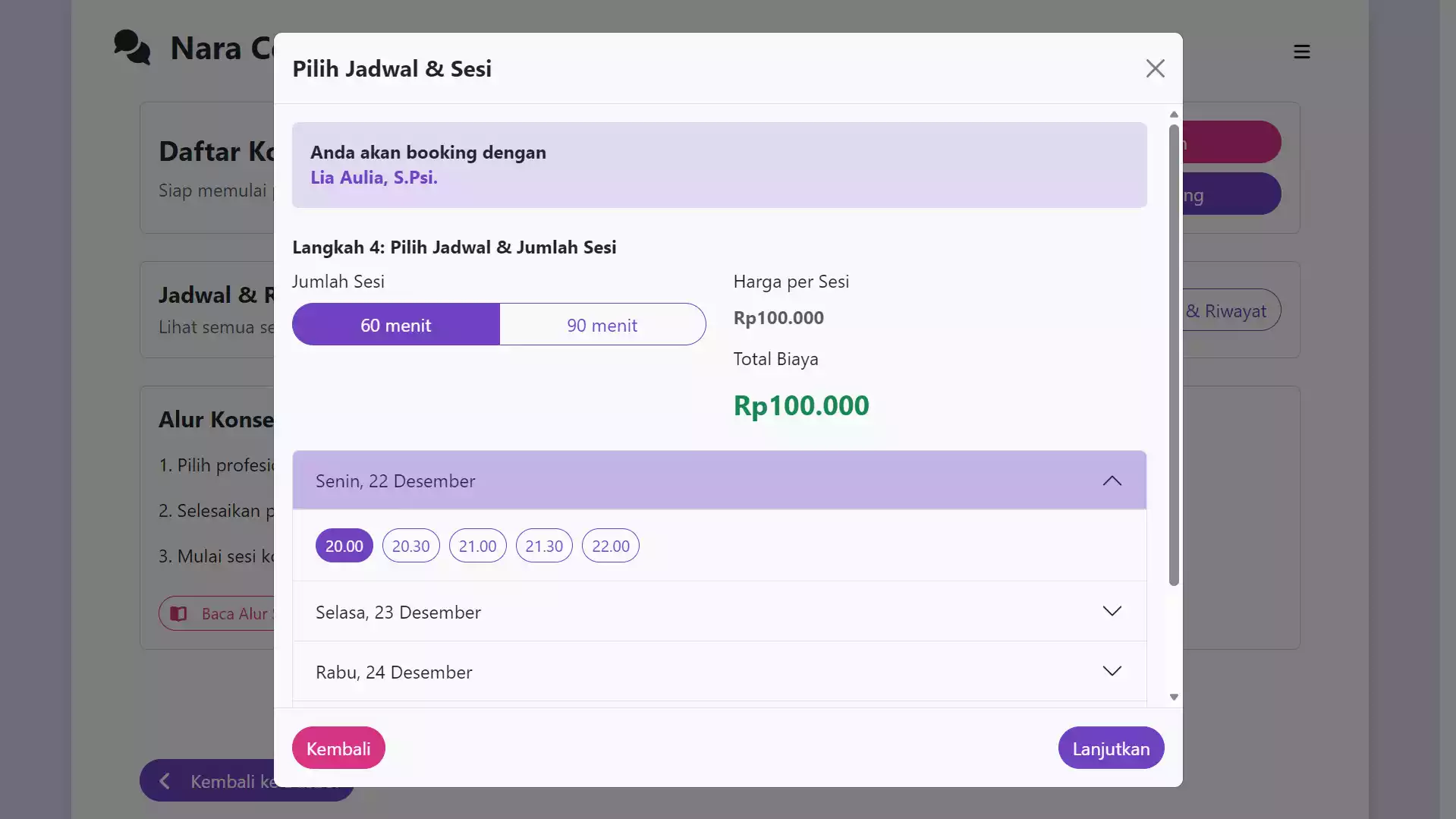Select the 21.30 time slot

(x=544, y=546)
